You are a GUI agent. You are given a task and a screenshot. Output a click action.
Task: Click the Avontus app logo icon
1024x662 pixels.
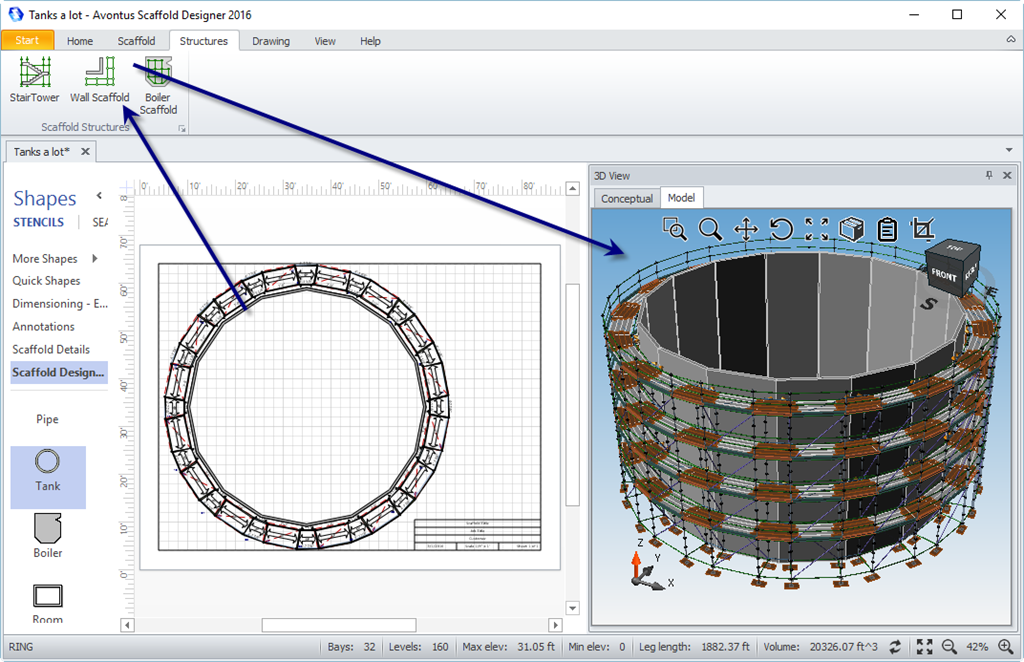pyautogui.click(x=15, y=14)
